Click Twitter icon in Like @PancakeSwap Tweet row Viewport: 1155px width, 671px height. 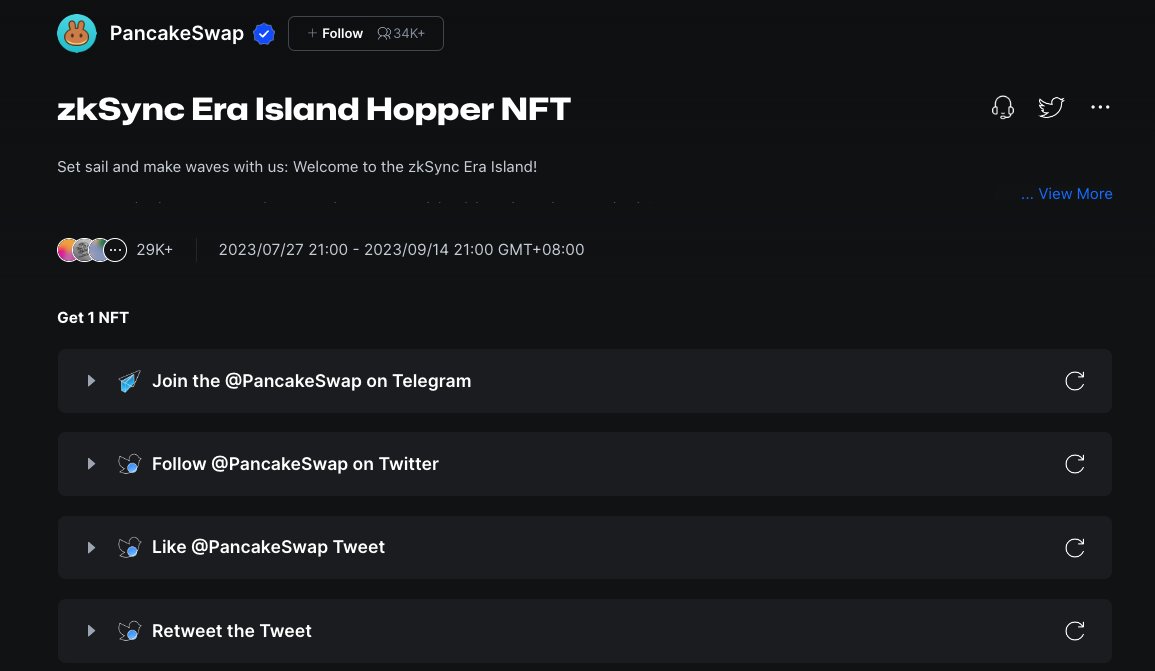click(x=130, y=547)
